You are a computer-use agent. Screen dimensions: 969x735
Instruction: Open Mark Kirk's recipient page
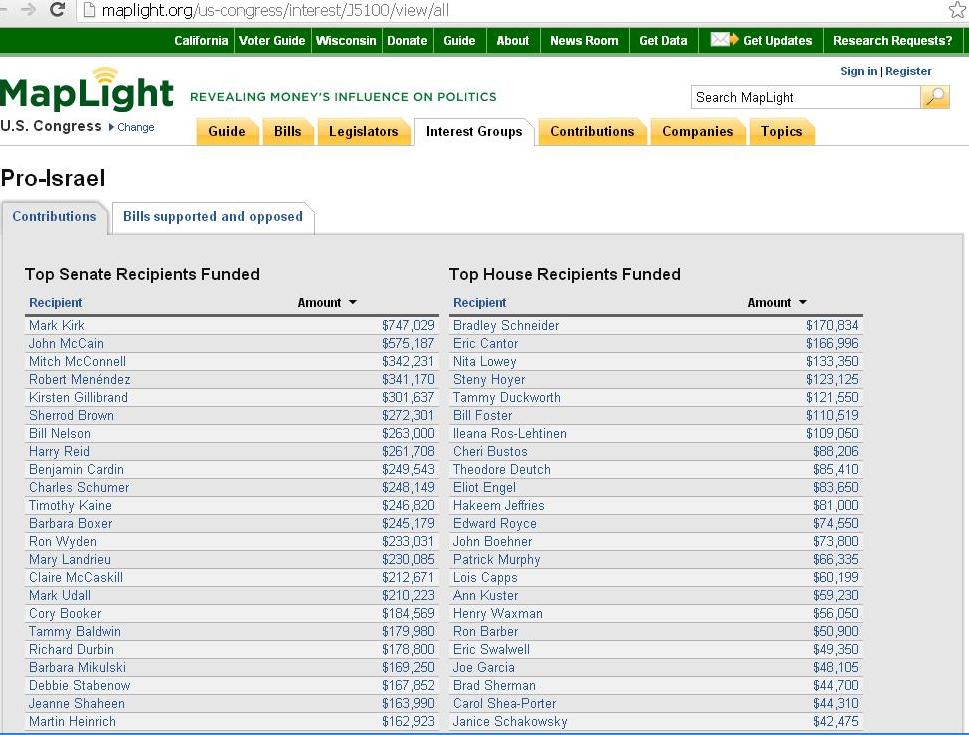click(57, 325)
